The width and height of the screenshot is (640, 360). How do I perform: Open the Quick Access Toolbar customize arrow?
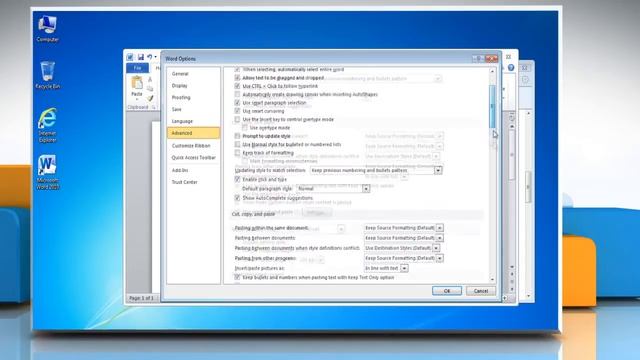156,57
